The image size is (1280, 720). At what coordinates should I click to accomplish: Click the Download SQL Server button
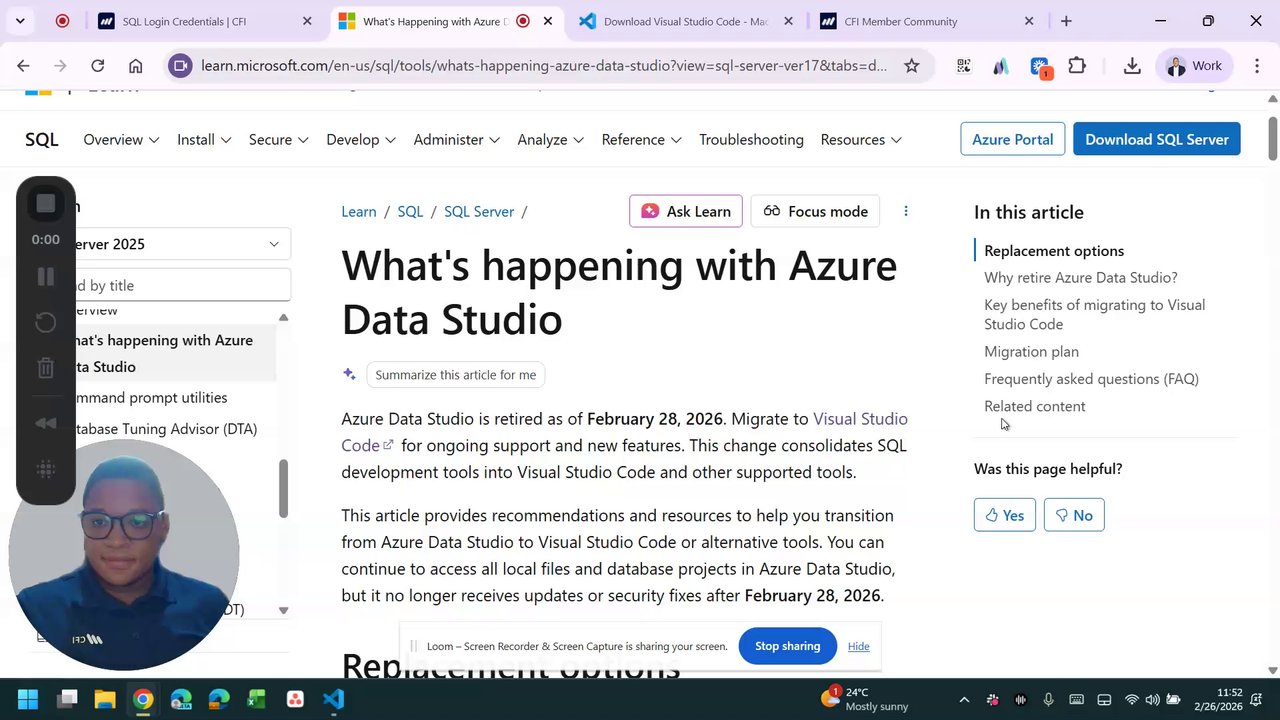coord(1156,139)
